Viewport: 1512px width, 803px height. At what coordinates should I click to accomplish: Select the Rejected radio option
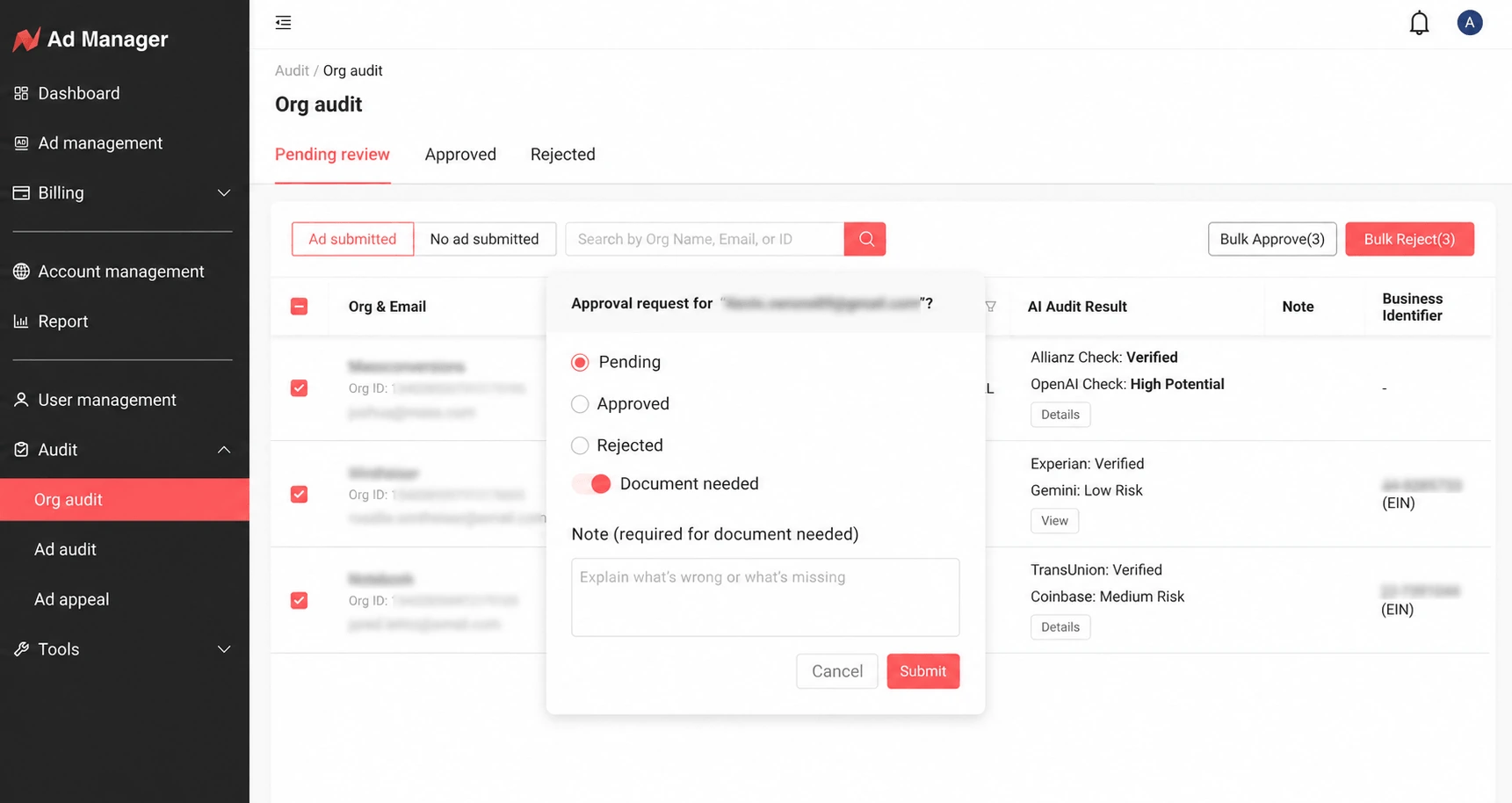(x=580, y=445)
